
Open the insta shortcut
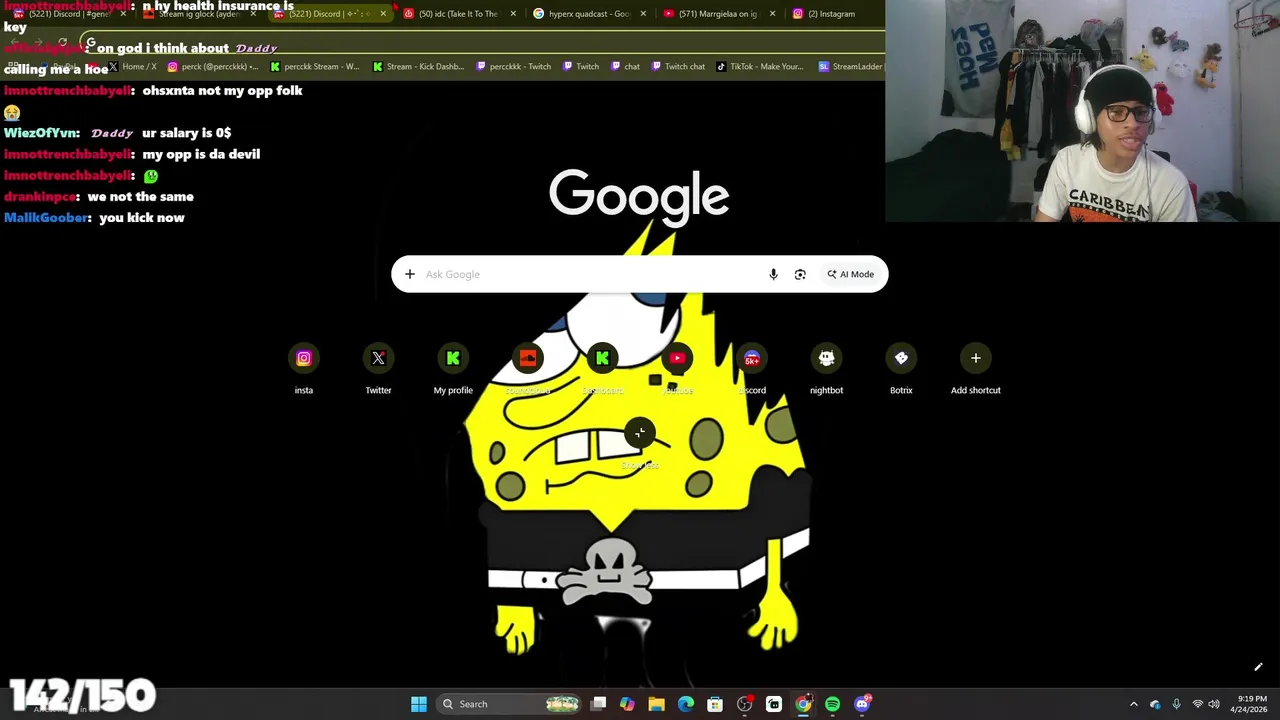[x=304, y=370]
